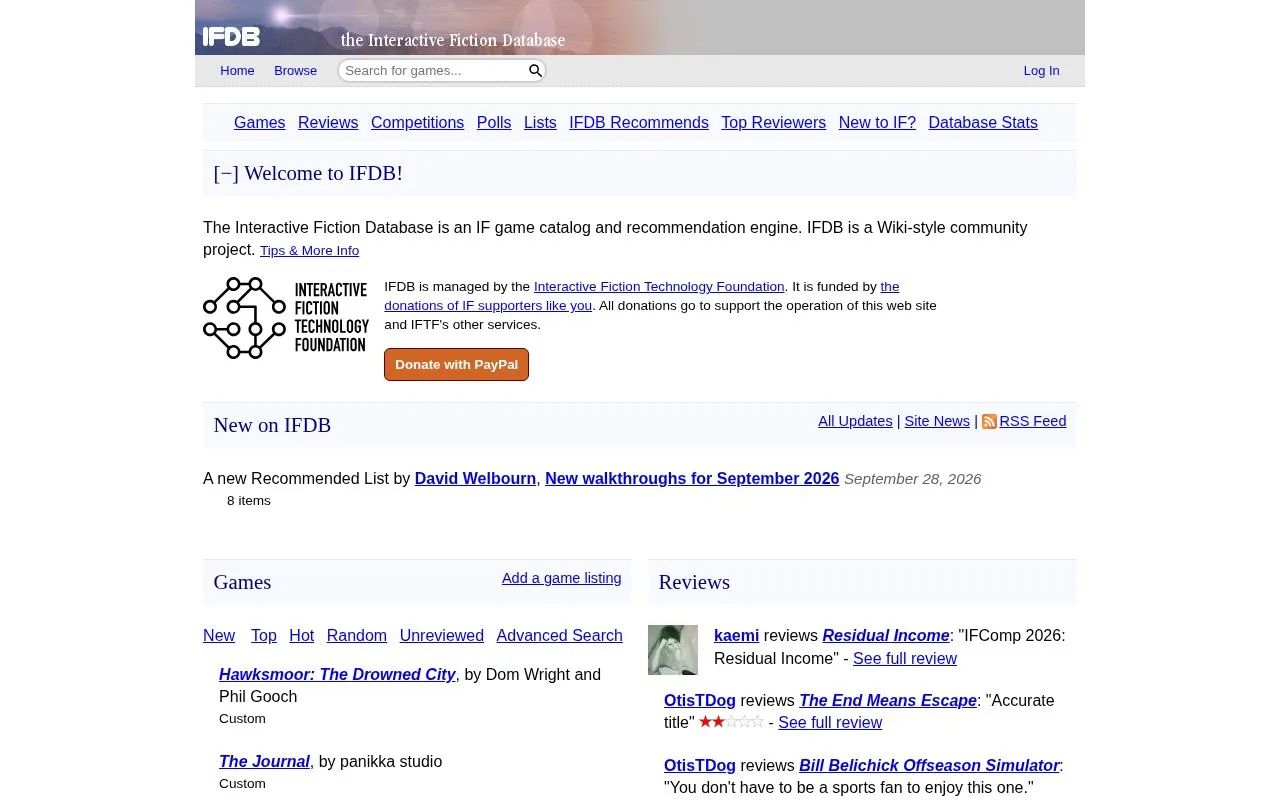The height and width of the screenshot is (800, 1280).
Task: Open Advanced Search
Action: pos(559,635)
